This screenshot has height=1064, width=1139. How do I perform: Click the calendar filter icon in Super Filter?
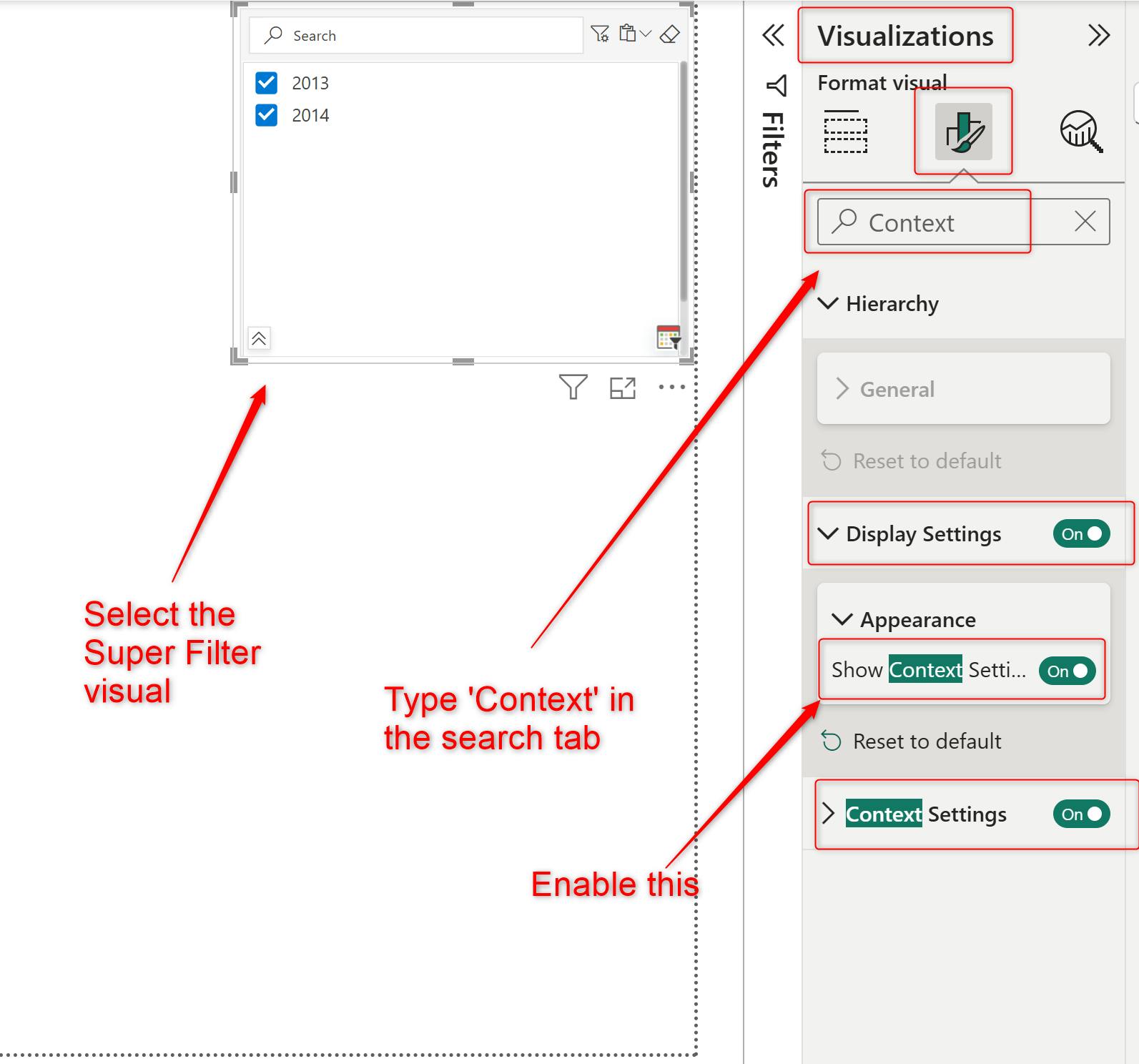(669, 337)
